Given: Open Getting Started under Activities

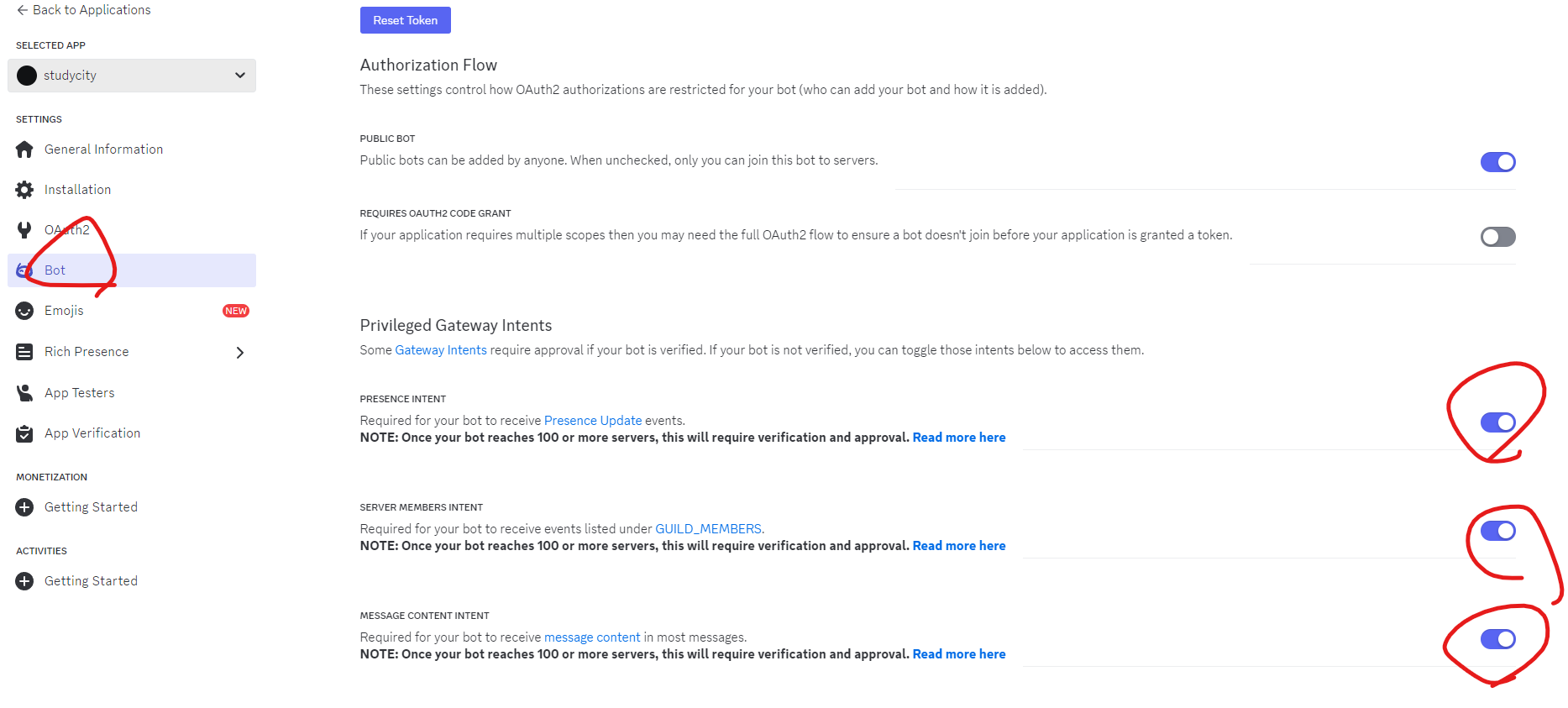Looking at the screenshot, I should pos(132,581).
